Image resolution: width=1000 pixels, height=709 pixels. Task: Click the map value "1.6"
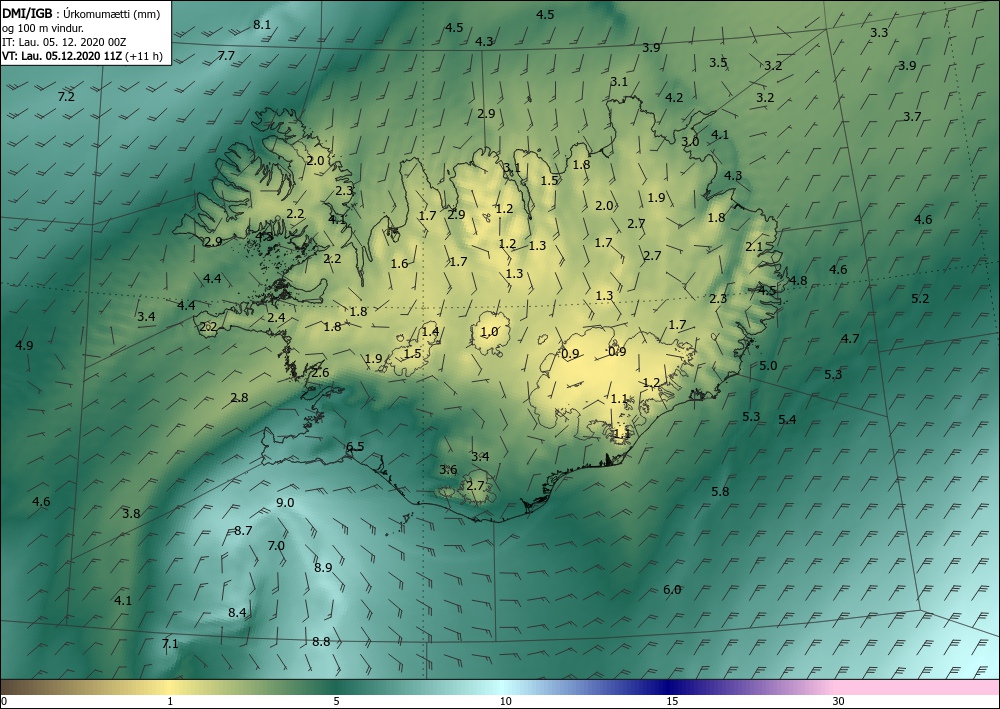point(399,263)
